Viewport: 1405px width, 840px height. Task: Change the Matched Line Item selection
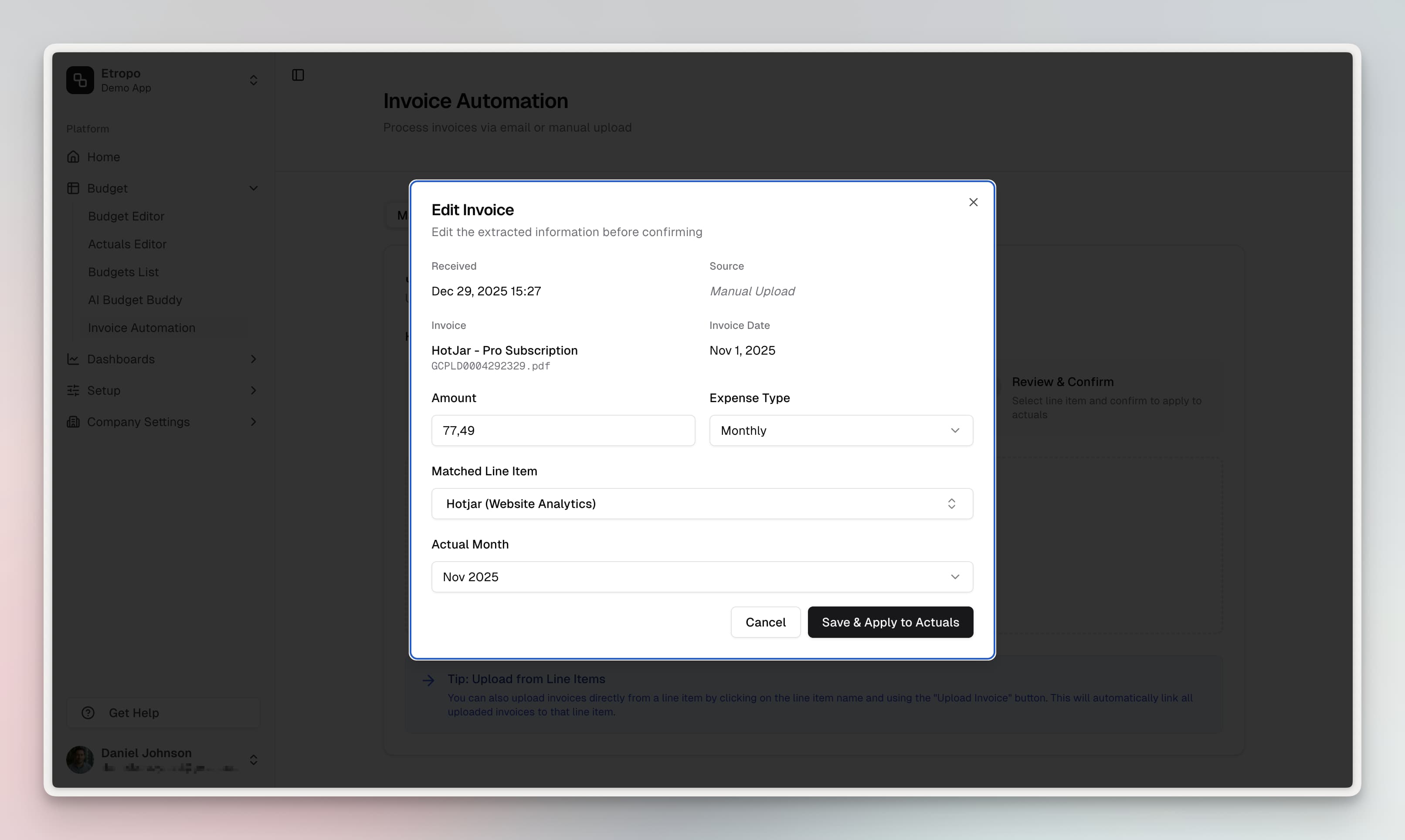[x=702, y=503]
